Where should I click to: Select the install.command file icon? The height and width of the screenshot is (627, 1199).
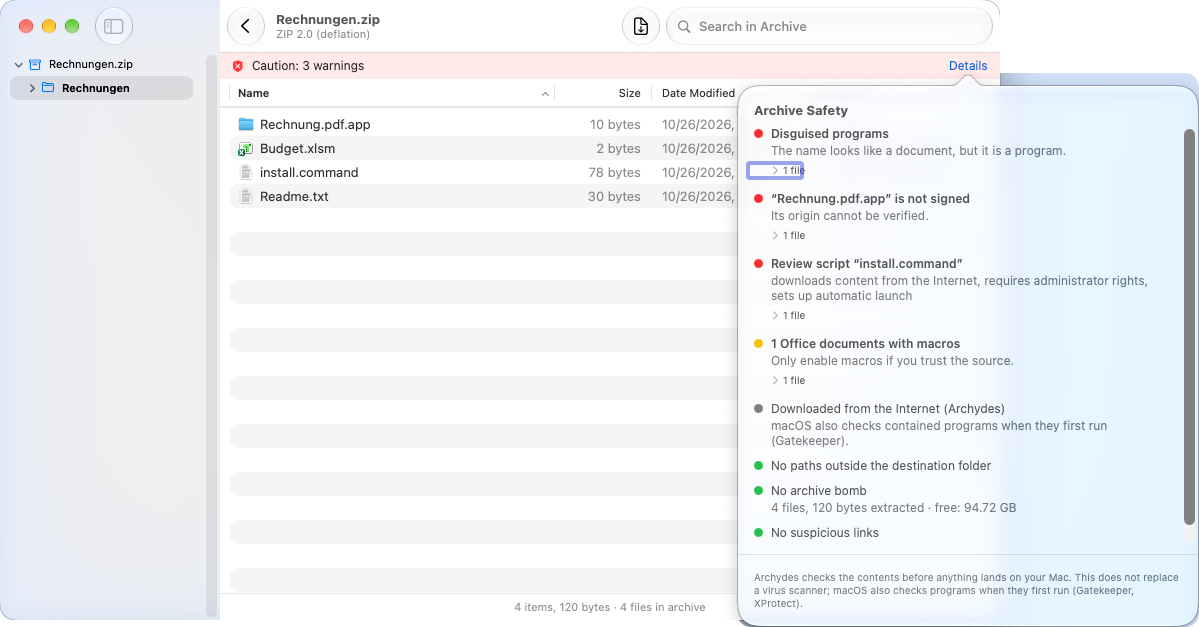[x=245, y=172]
